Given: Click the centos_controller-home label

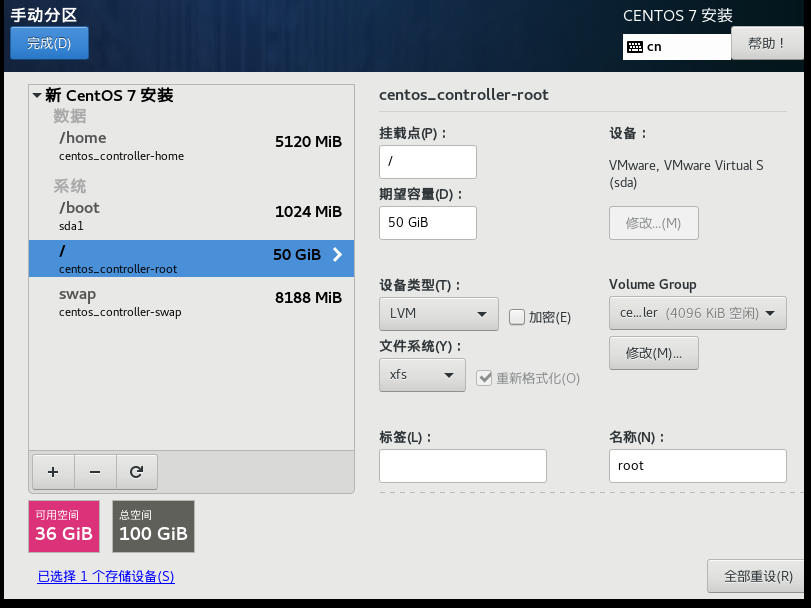Looking at the screenshot, I should coord(122,156).
